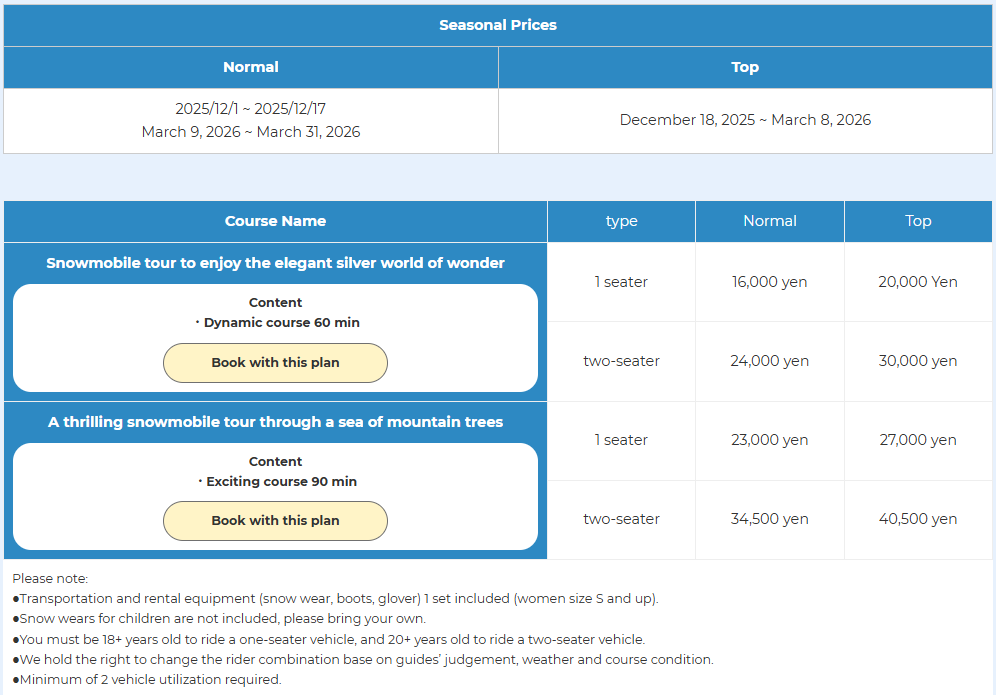996x695 pixels.
Task: Select the 'Exciting course 90 min' content text
Action: pyautogui.click(x=281, y=482)
